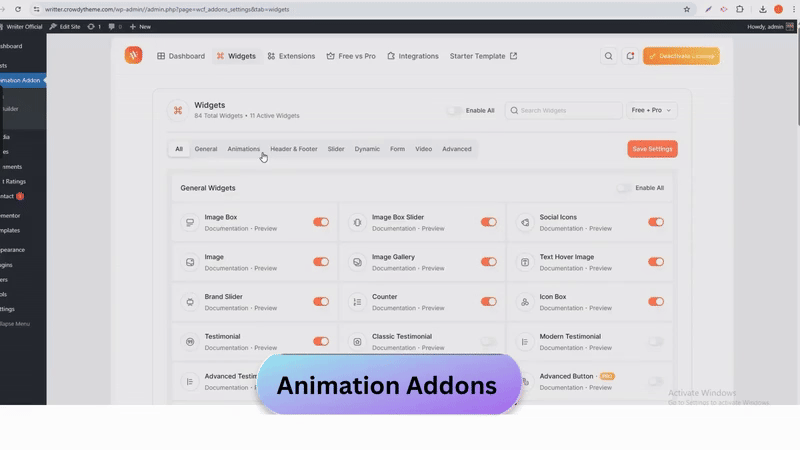Click the Counter widget icon

(x=357, y=302)
